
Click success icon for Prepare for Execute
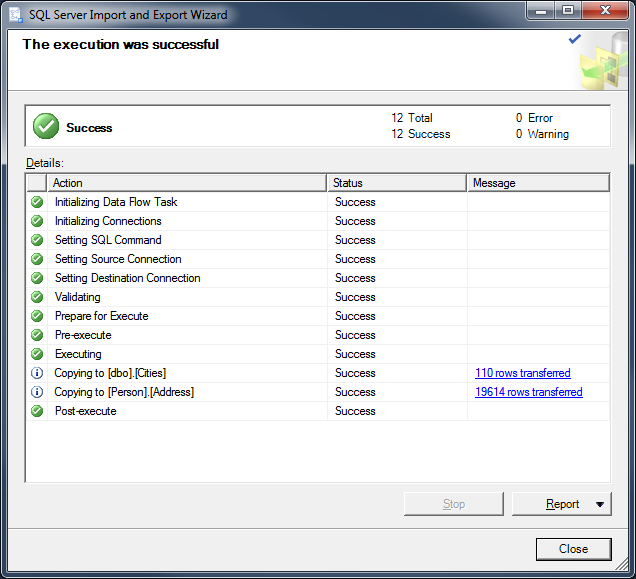(37, 316)
